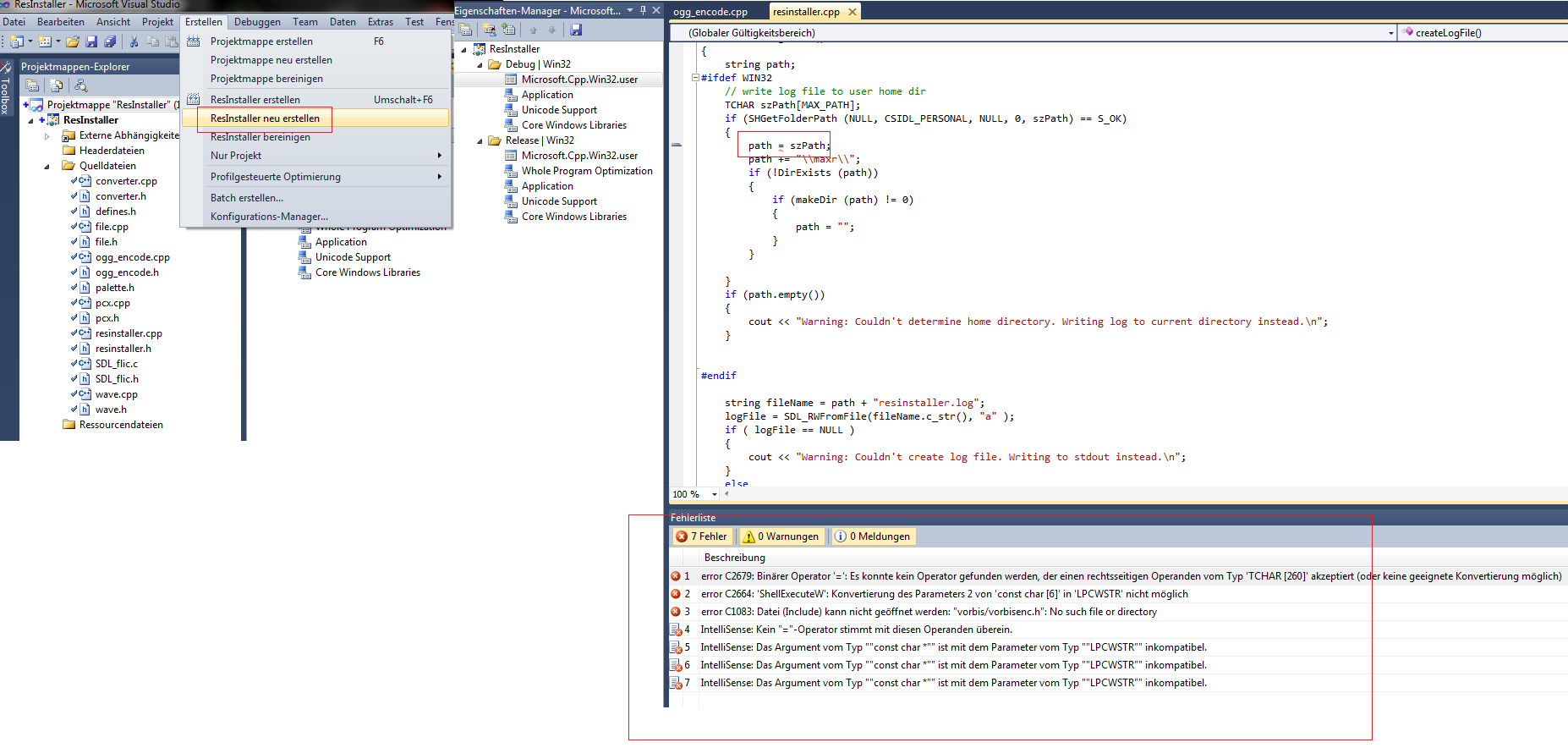The image size is (1568, 748).
Task: Click the Projektmappen-Explorer panel title
Action: click(75, 67)
